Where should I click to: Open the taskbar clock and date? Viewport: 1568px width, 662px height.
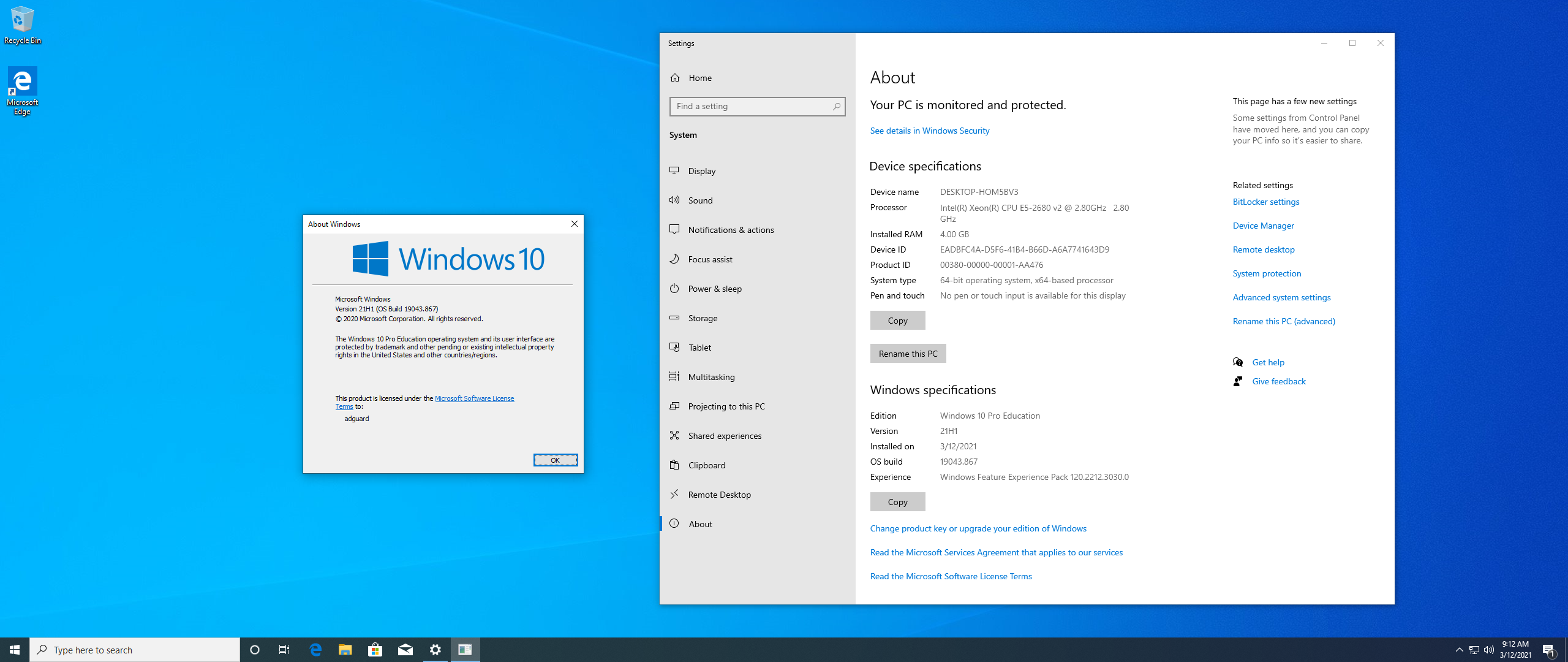[x=1515, y=650]
